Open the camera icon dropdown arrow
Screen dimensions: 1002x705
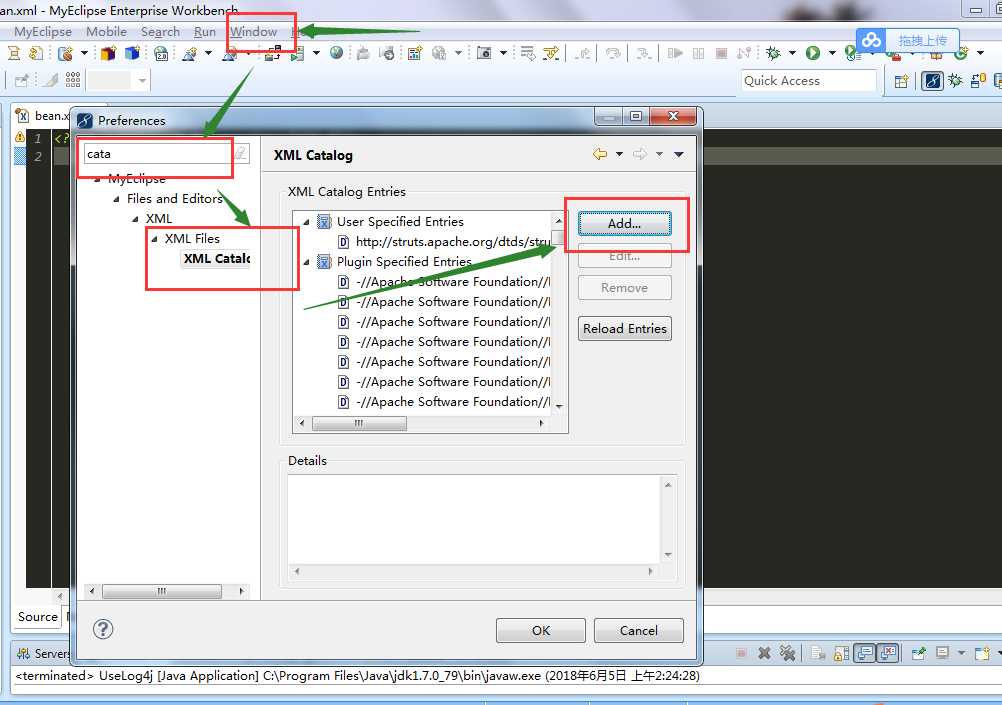pos(503,53)
